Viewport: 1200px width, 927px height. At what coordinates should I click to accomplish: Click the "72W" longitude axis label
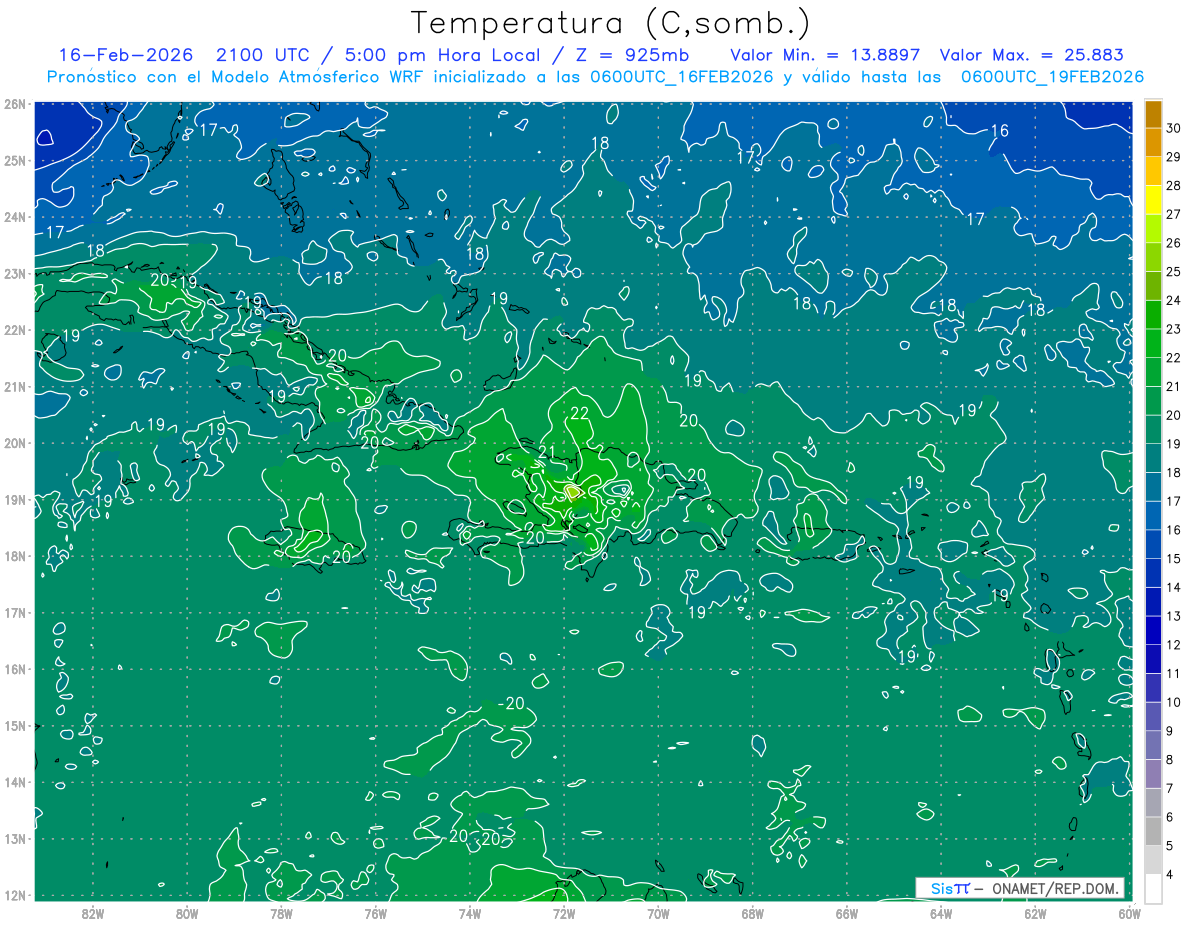point(563,913)
